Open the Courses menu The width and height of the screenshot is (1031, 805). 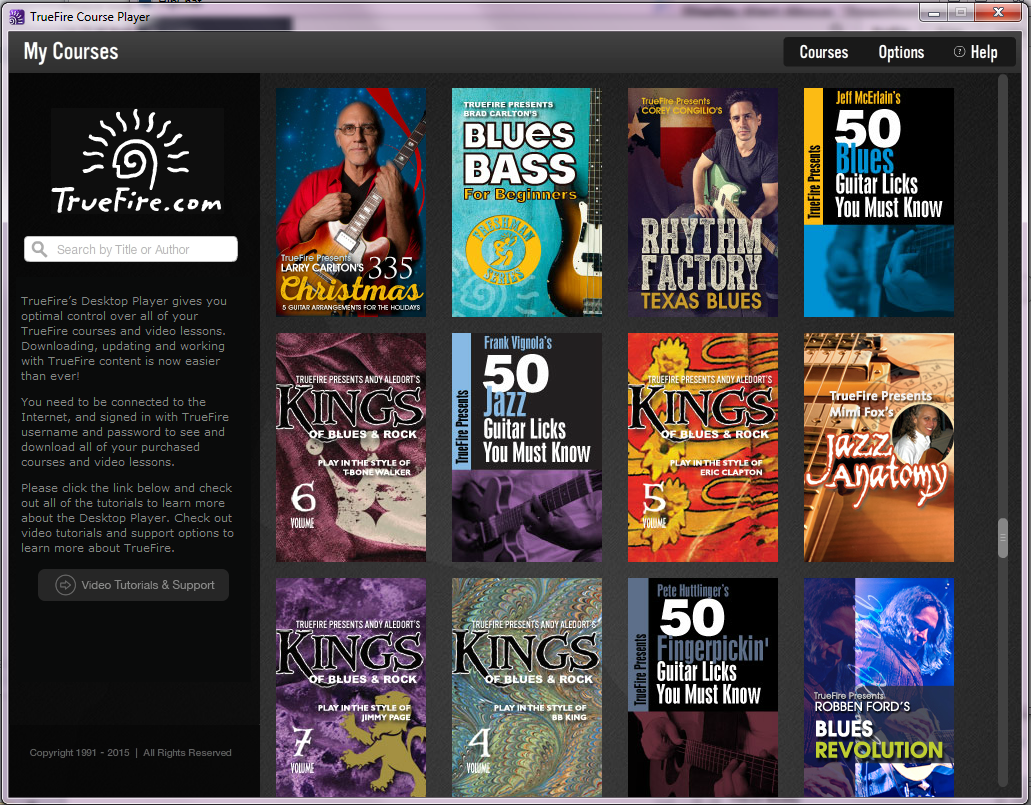(823, 52)
